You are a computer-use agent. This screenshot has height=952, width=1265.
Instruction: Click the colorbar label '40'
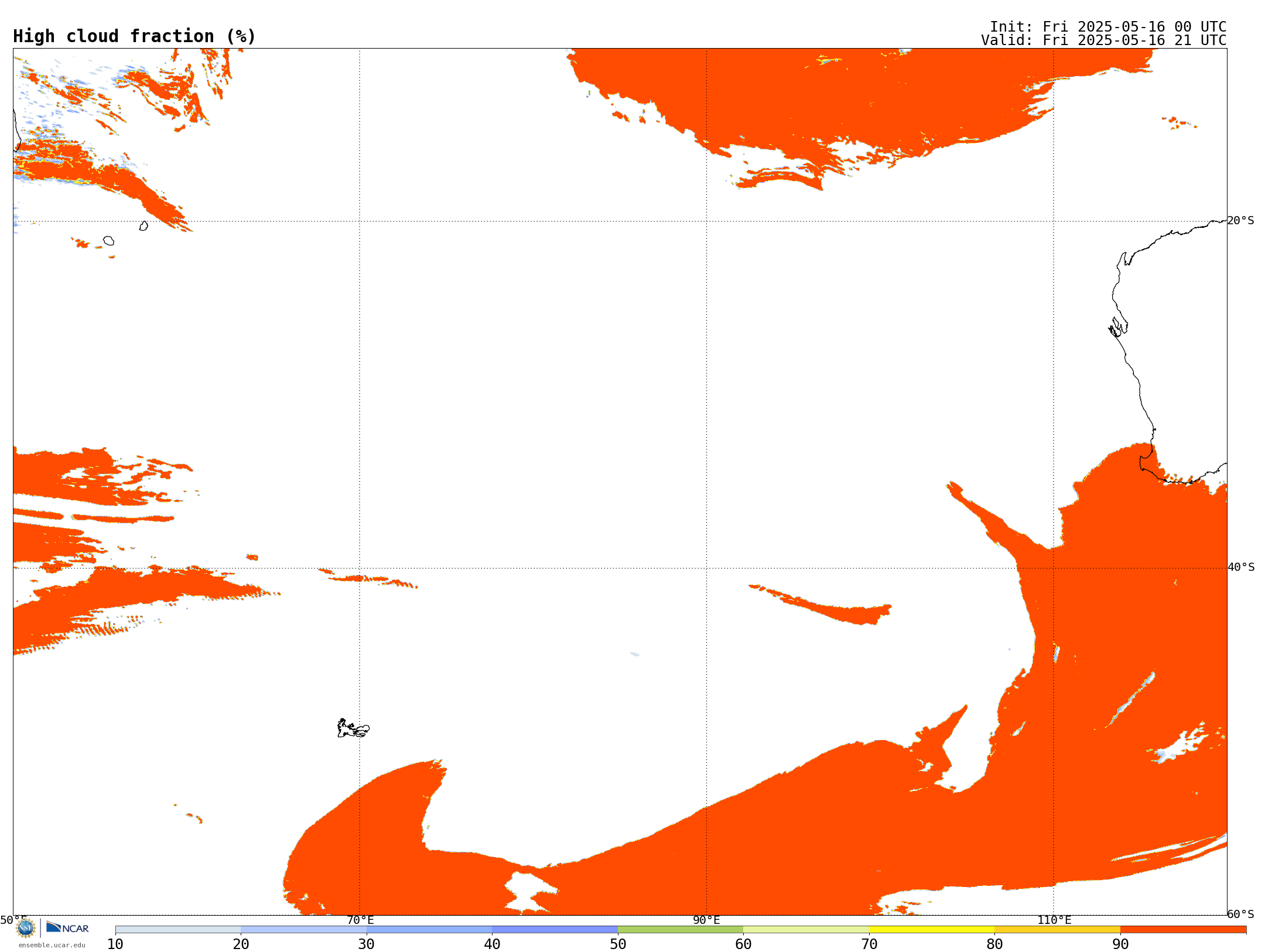tap(492, 944)
